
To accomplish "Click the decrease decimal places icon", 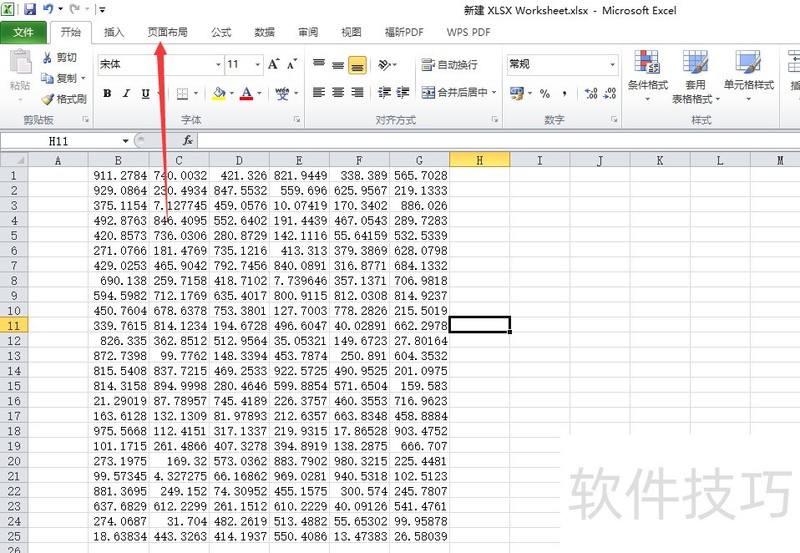I will pos(610,93).
